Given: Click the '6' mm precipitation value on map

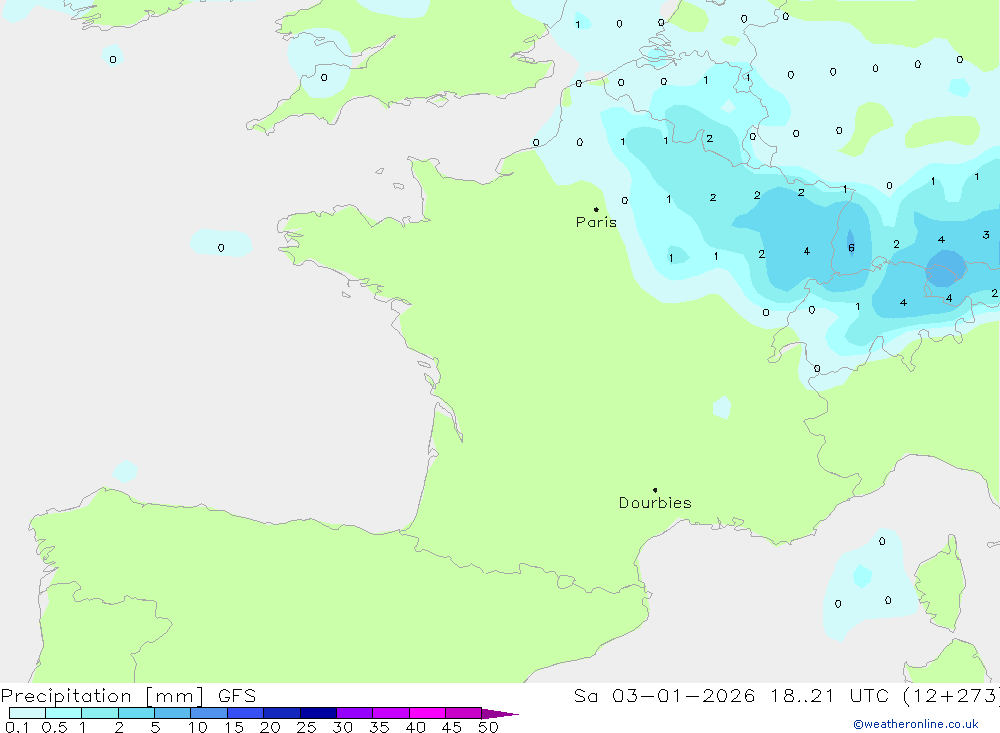Looking at the screenshot, I should 851,248.
